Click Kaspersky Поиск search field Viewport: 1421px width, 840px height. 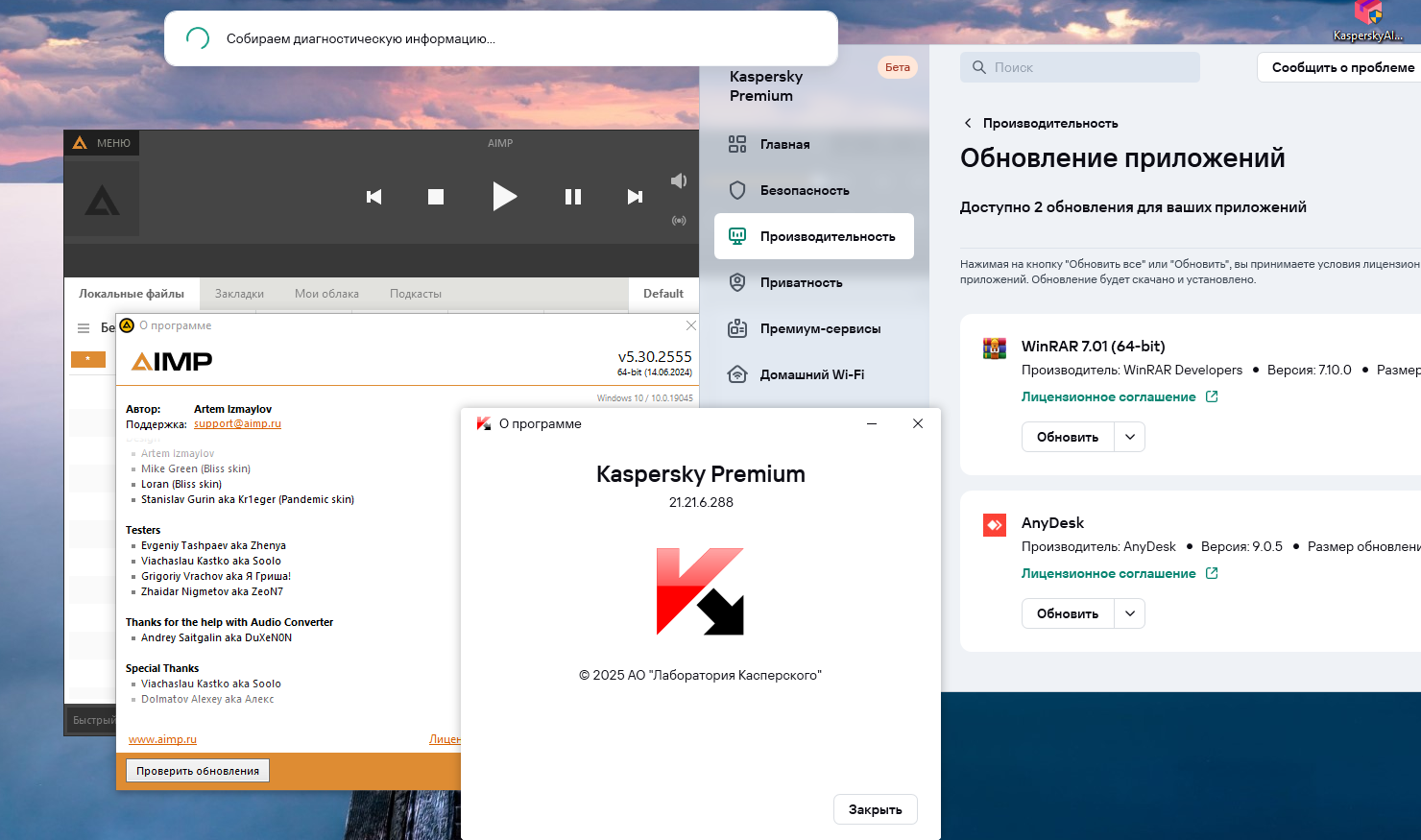[x=1080, y=67]
